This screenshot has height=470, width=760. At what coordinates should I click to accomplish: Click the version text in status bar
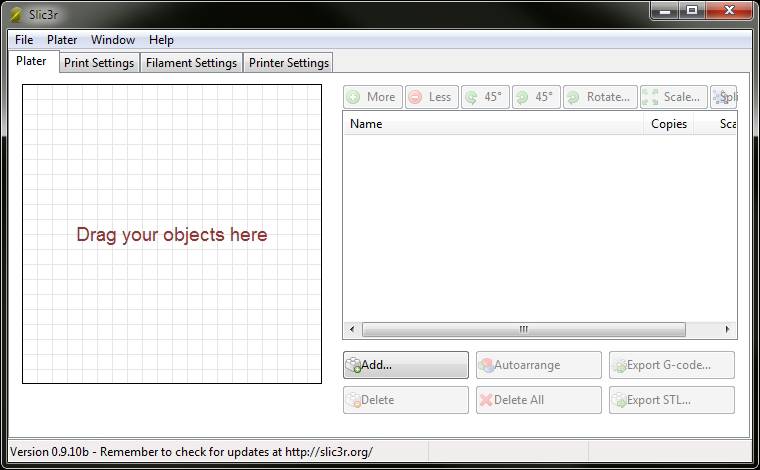191,452
